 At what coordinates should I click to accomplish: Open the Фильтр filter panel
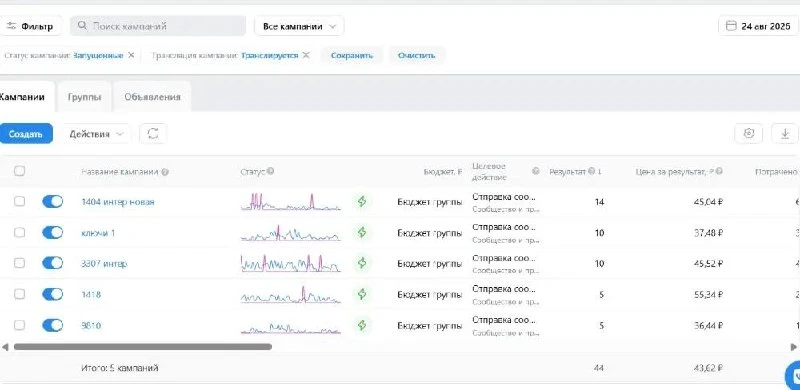pos(30,26)
